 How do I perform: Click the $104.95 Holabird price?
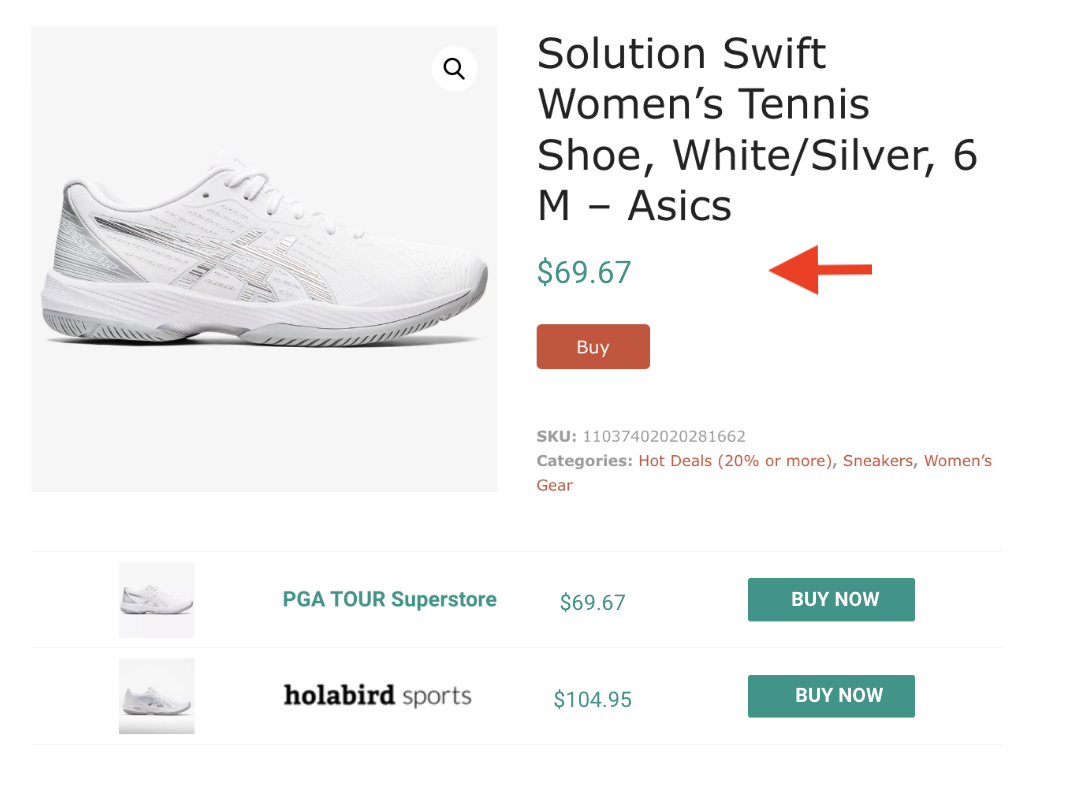(592, 700)
